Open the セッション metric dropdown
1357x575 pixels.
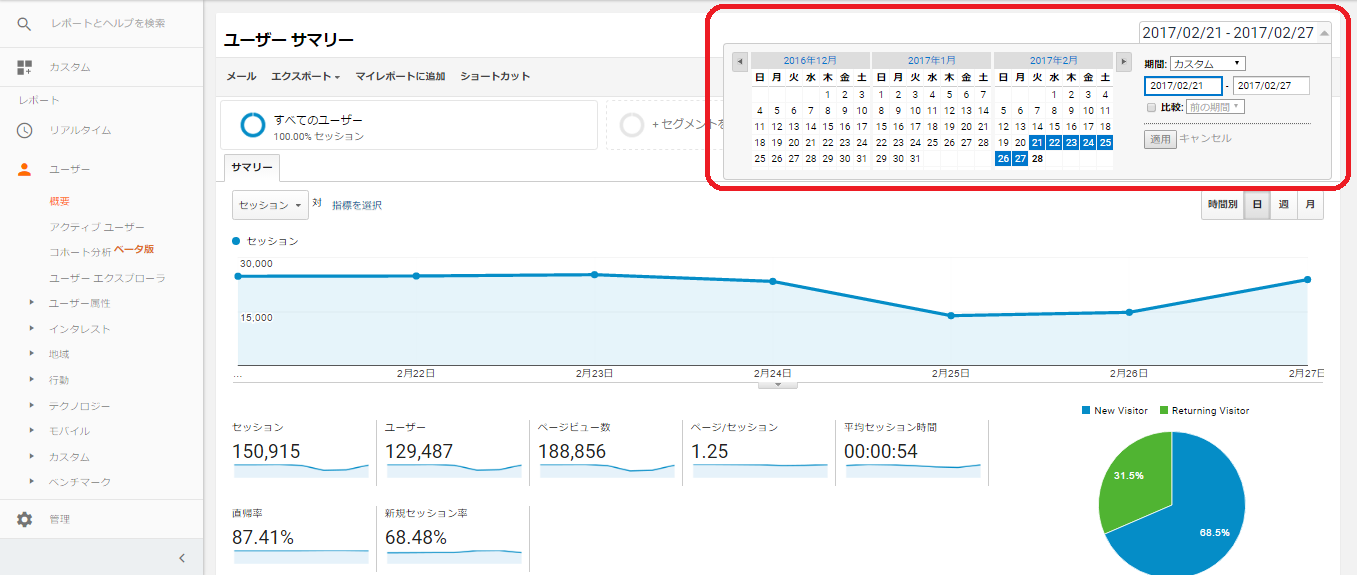[x=270, y=205]
